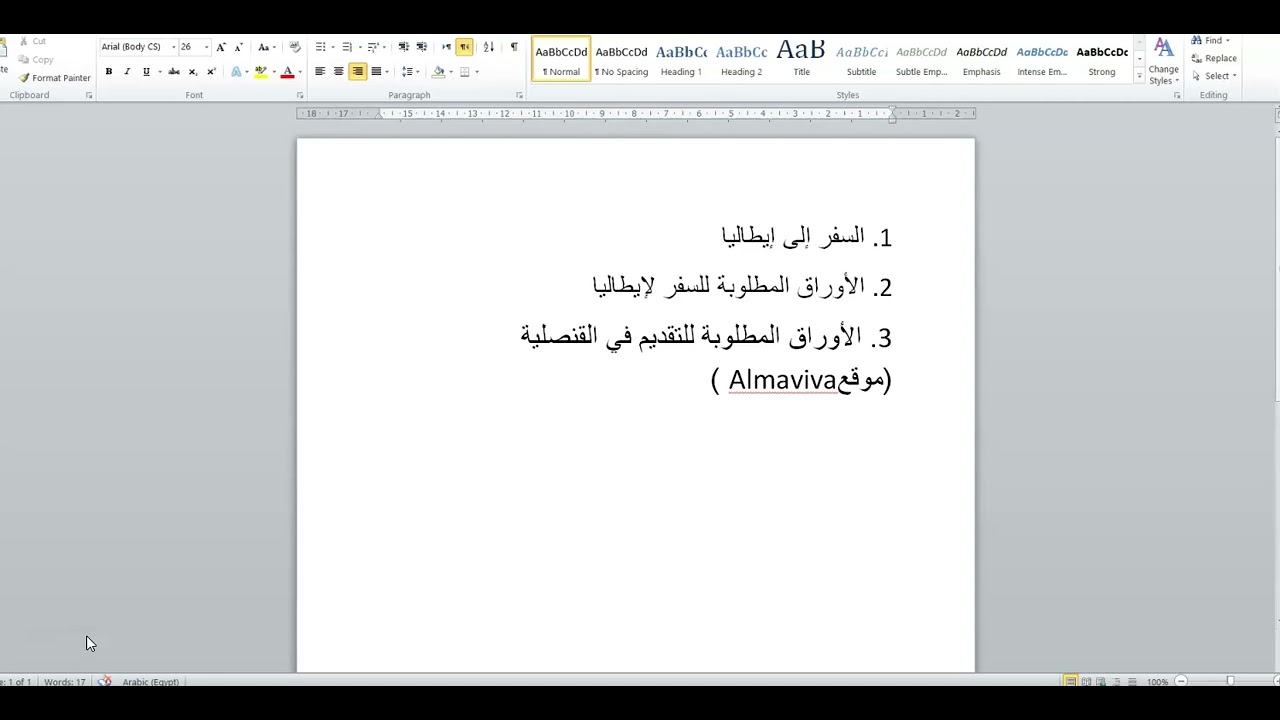Toggle right-to-left text direction
Screen dimensions: 1280x720
pos(465,47)
